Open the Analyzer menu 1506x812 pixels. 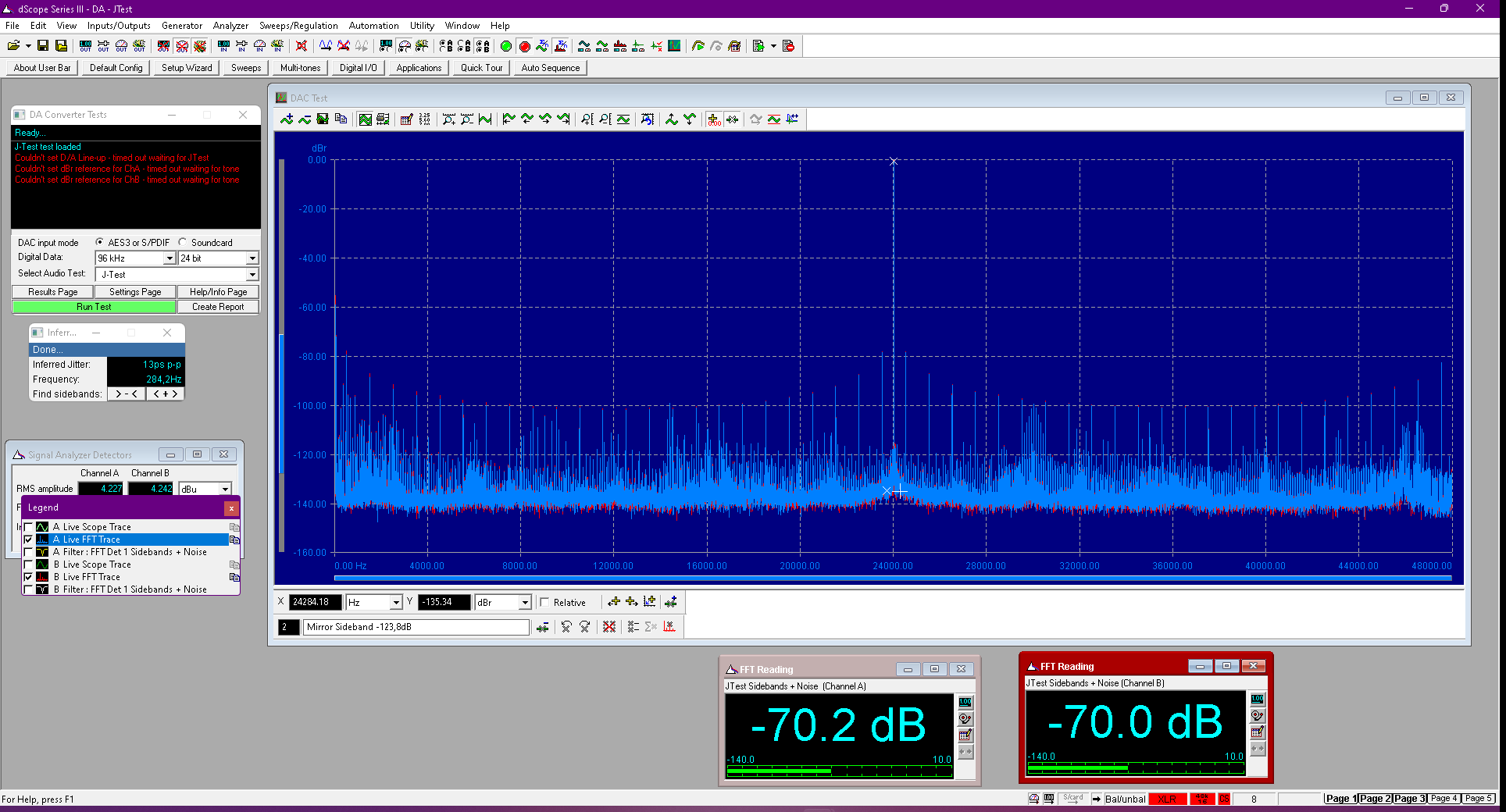pyautogui.click(x=230, y=26)
